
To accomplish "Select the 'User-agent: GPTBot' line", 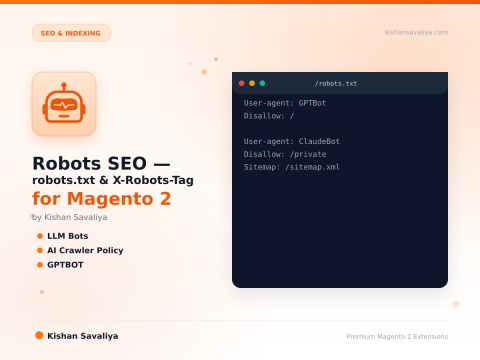I will (285, 103).
